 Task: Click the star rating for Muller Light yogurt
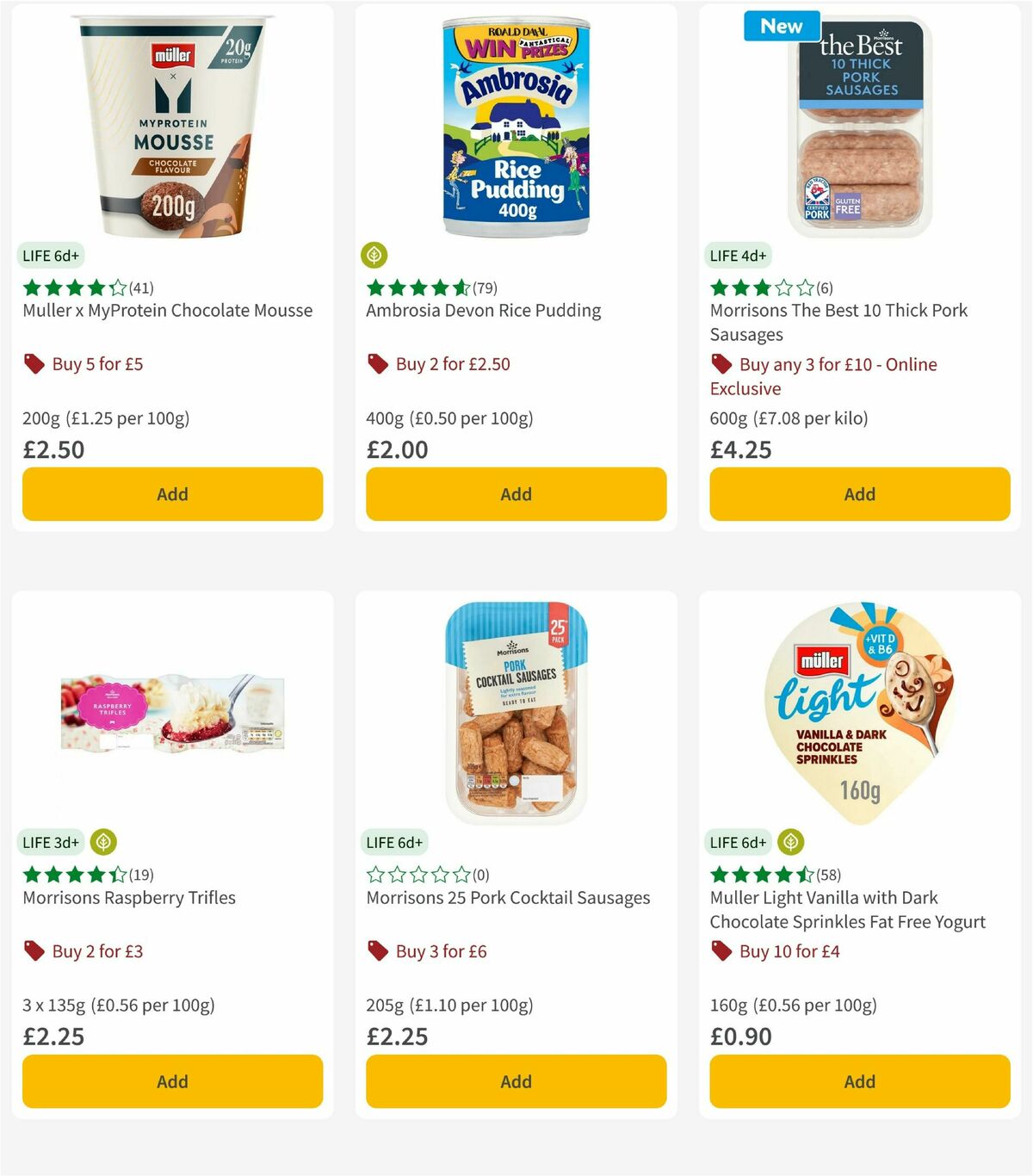coord(761,875)
